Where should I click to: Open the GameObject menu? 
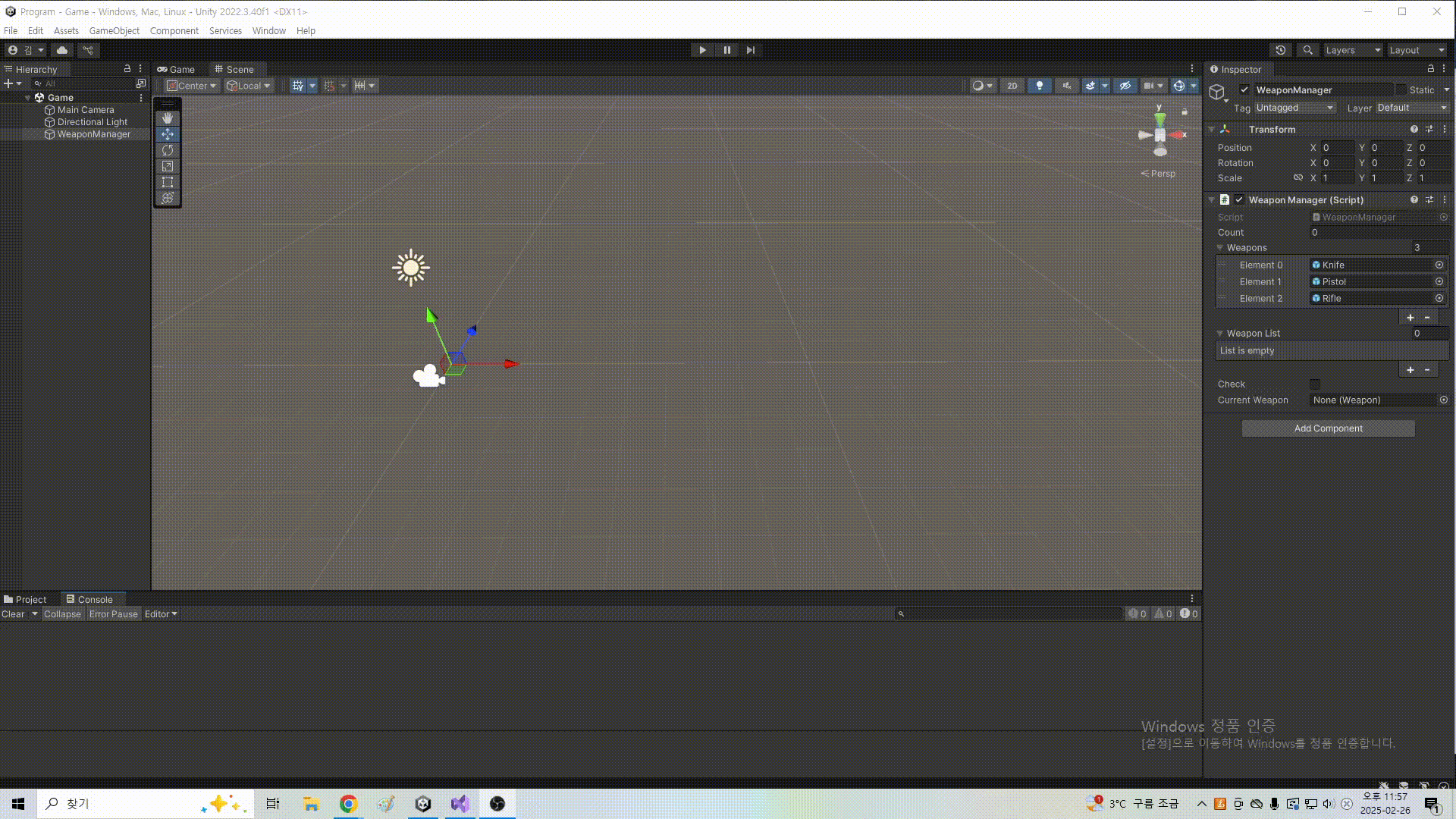tap(114, 31)
